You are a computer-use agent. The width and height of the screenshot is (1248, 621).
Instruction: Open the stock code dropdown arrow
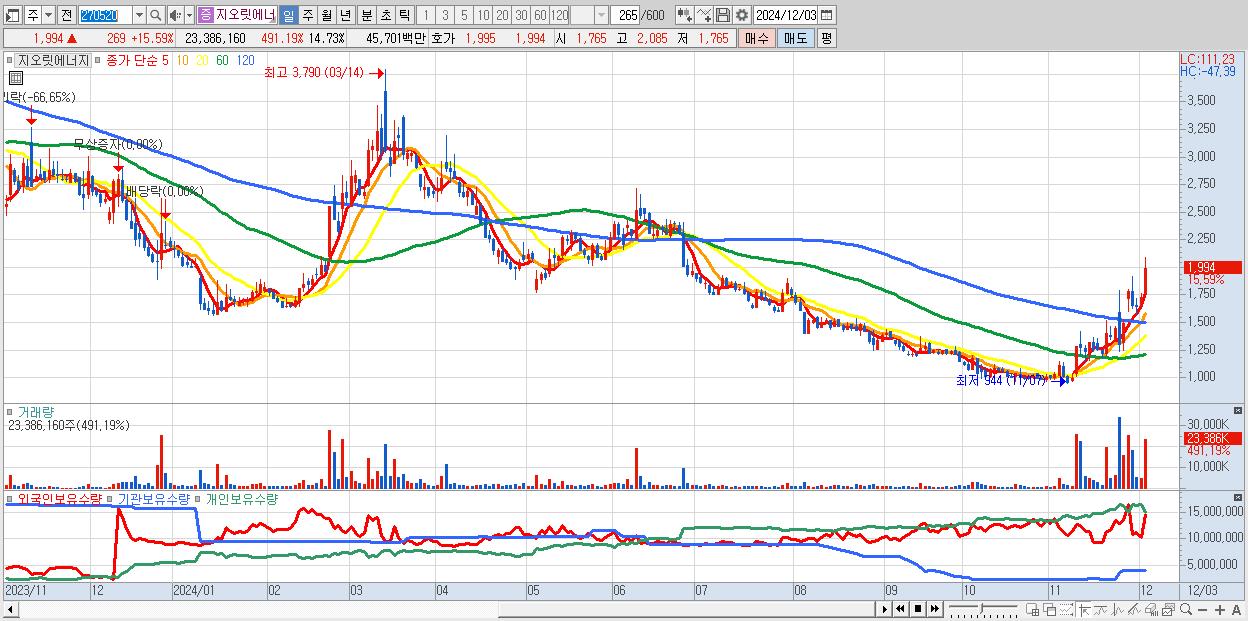point(139,15)
